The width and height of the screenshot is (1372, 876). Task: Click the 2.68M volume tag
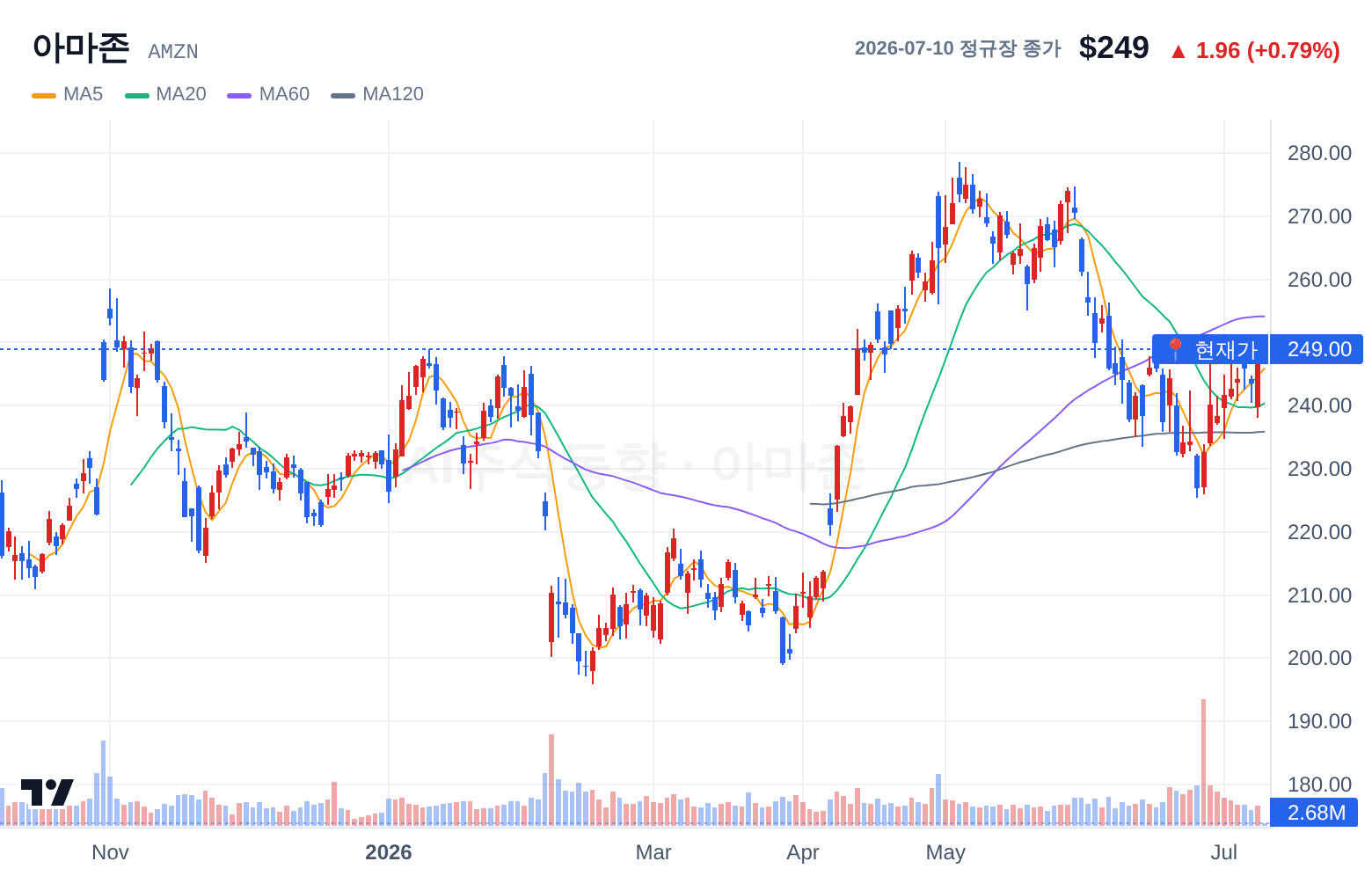[x=1315, y=813]
